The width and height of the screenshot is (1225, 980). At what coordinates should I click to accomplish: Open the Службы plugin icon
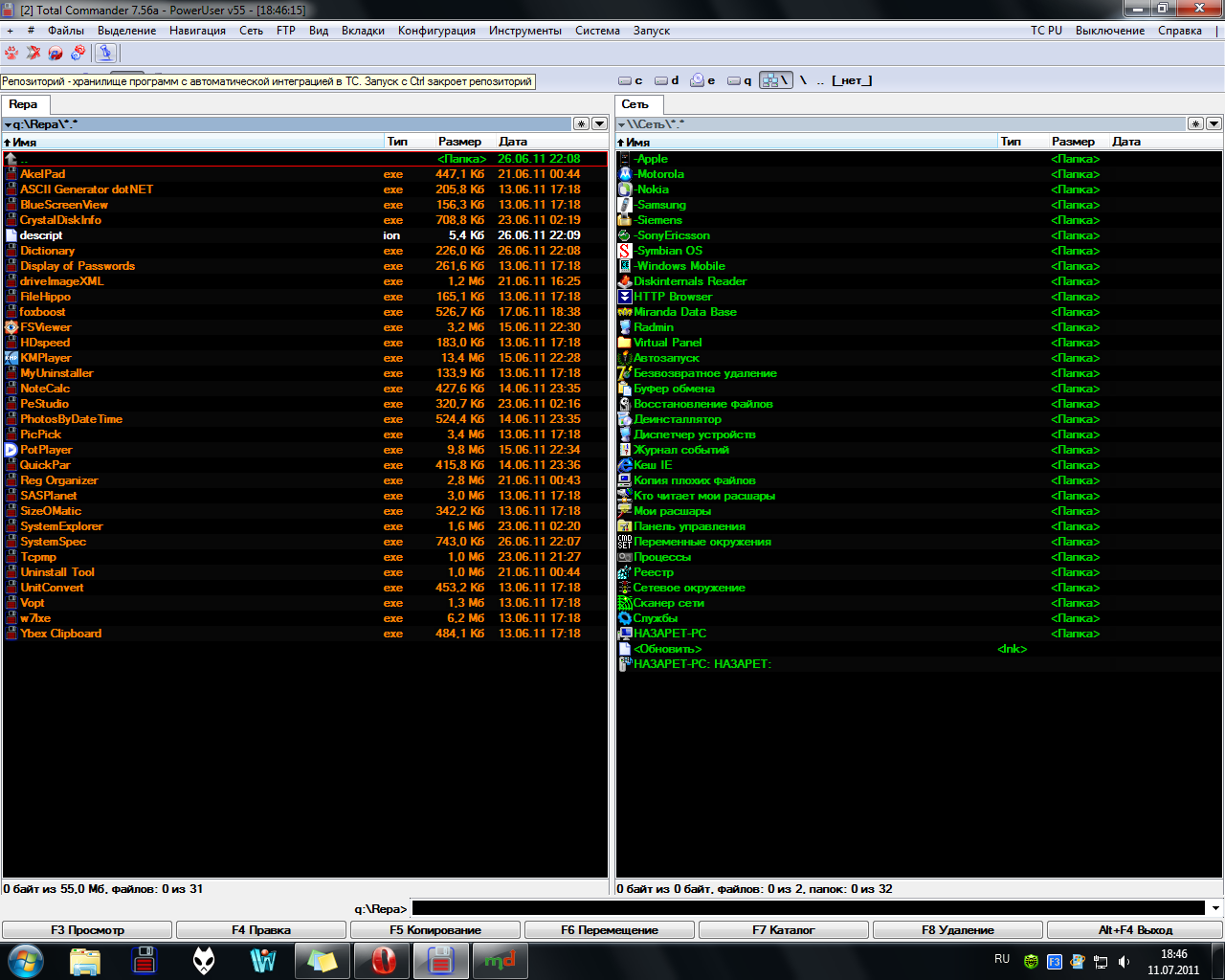pyautogui.click(x=625, y=618)
